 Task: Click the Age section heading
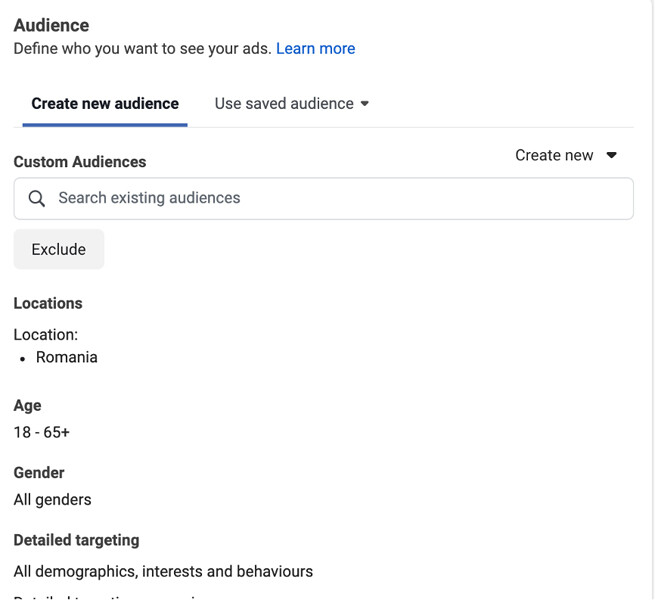pos(27,405)
